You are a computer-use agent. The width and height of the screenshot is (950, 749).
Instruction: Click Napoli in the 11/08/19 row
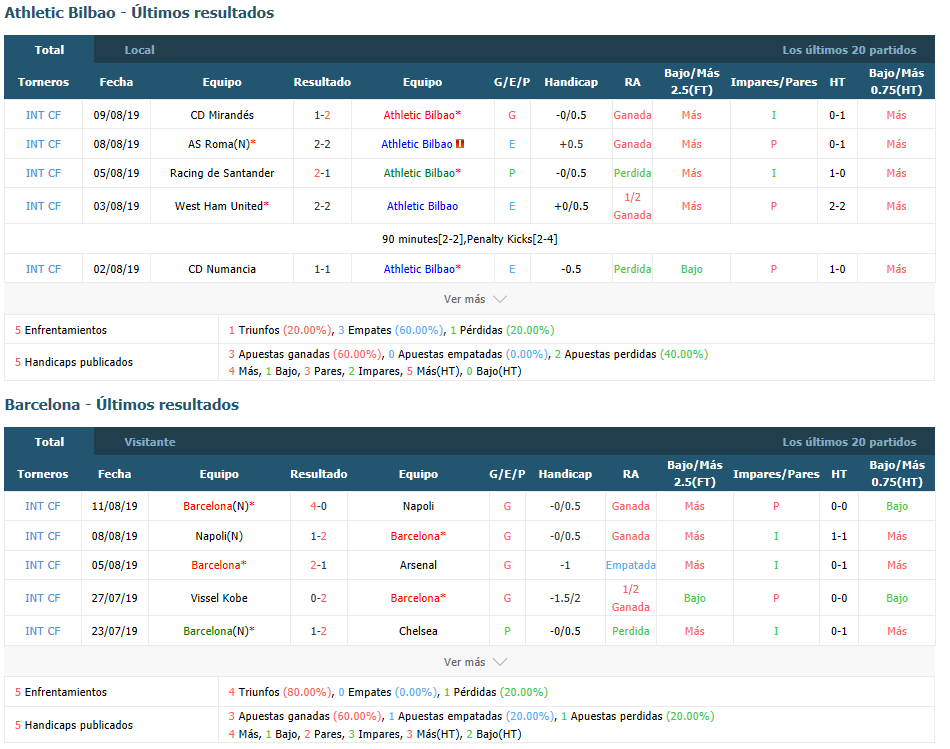point(418,506)
